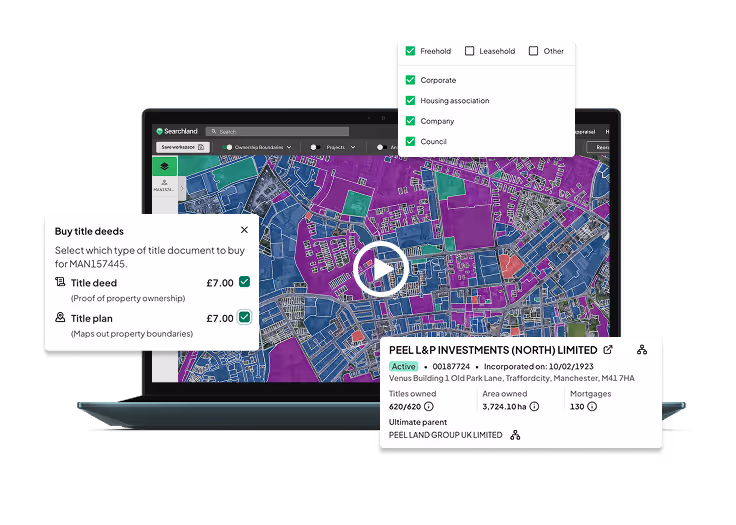
Task: Click the Title plan map-pin icon
Action: [x=60, y=317]
